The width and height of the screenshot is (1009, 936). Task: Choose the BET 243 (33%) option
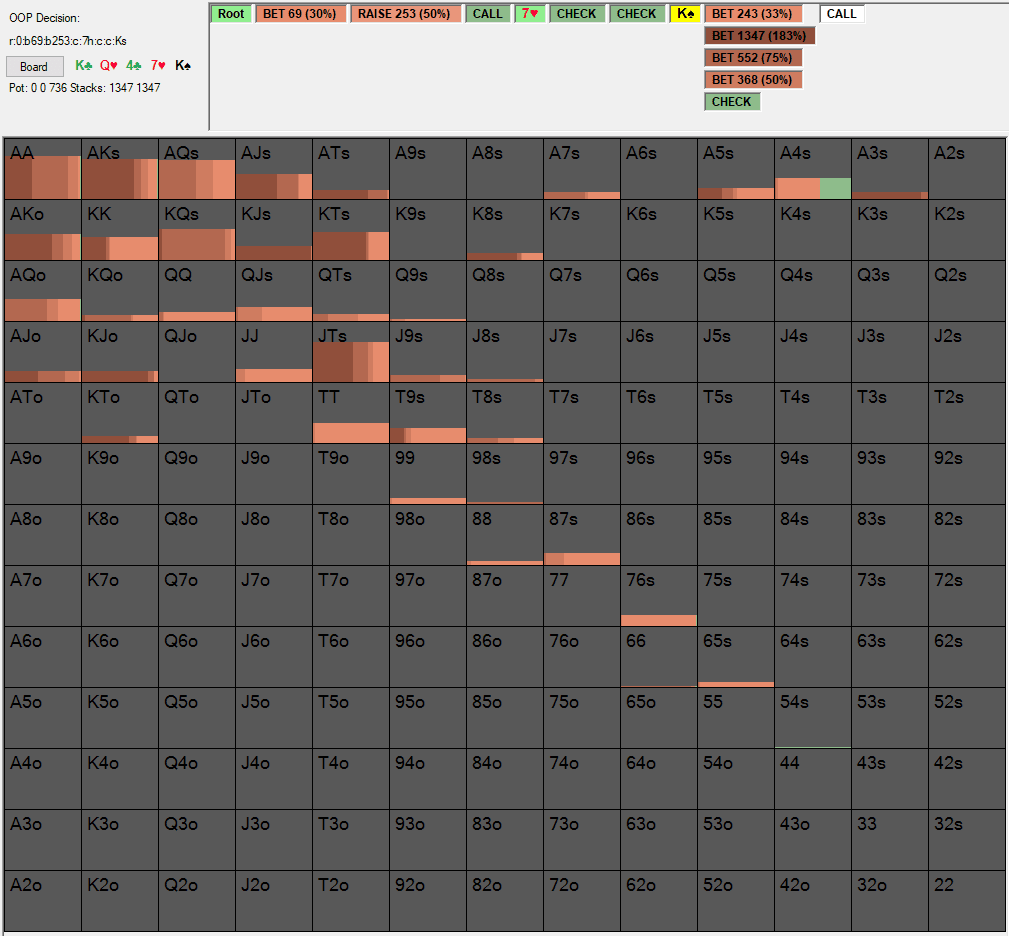(752, 14)
